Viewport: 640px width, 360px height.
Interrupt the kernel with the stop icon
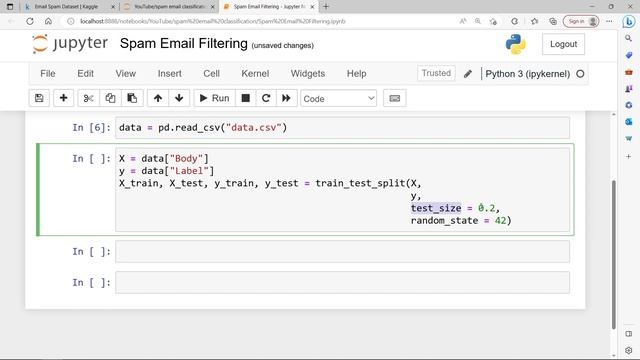tap(246, 98)
